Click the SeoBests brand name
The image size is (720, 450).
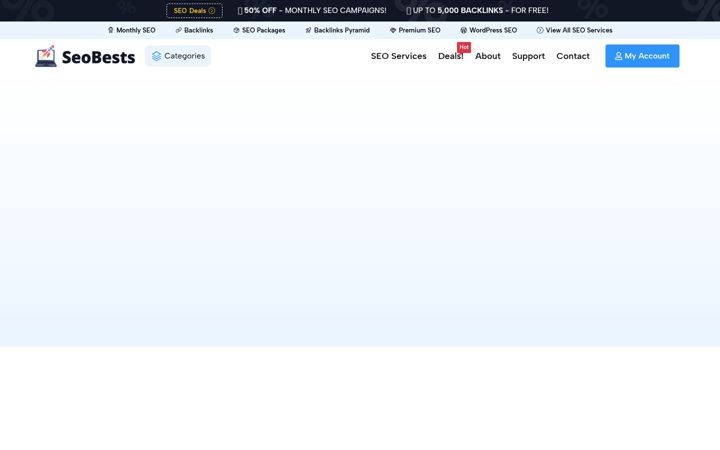[98, 57]
